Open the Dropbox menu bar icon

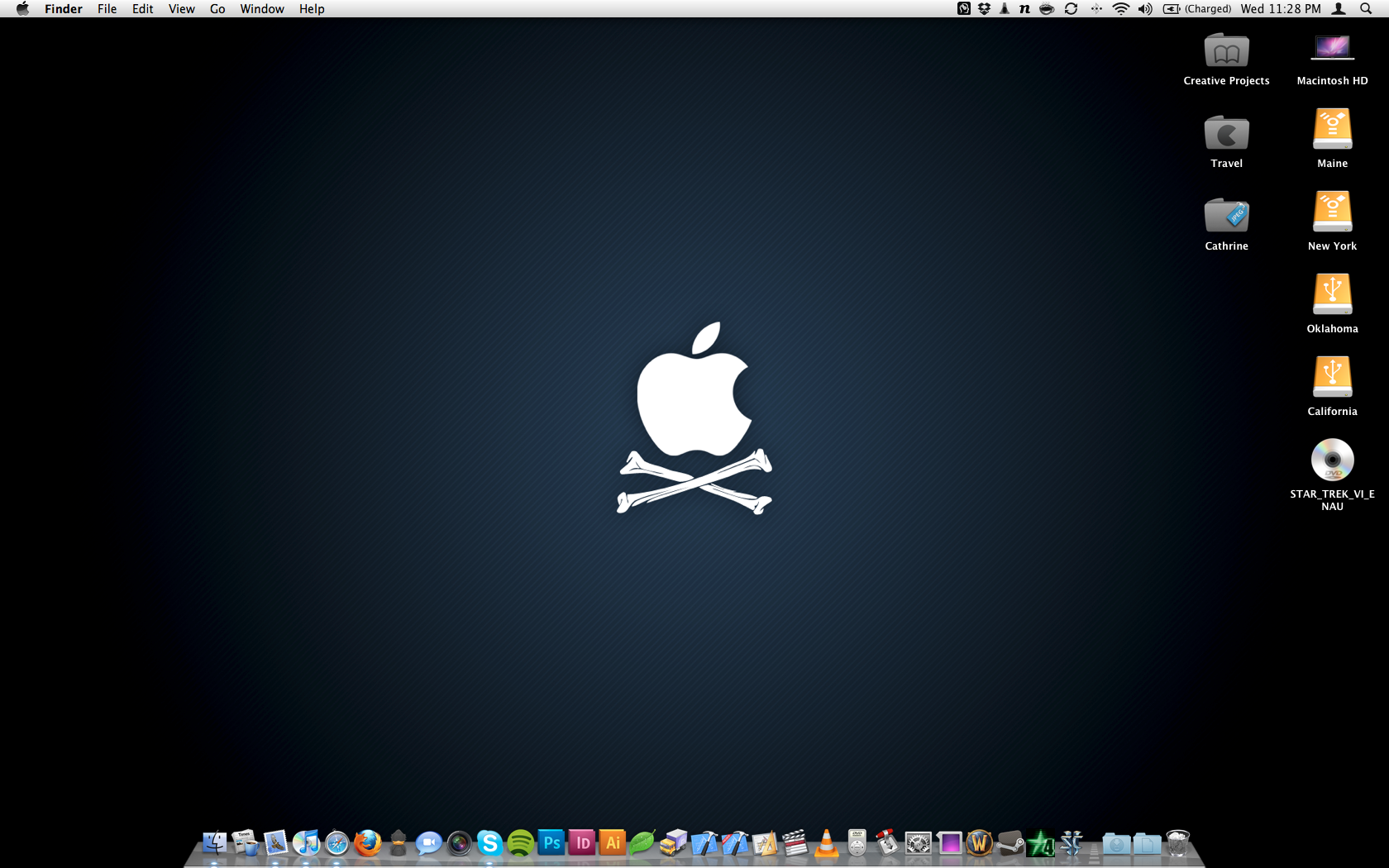pyautogui.click(x=984, y=8)
